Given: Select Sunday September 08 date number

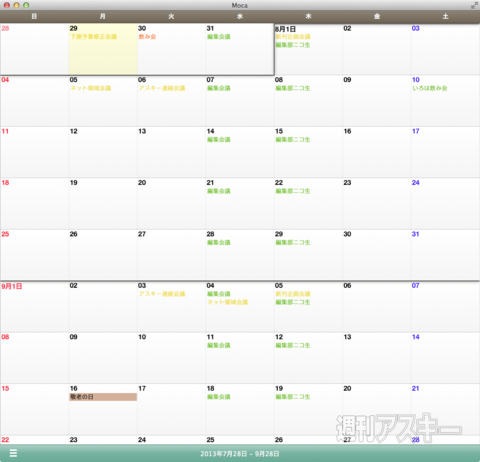Looking at the screenshot, I should pos(5,337).
